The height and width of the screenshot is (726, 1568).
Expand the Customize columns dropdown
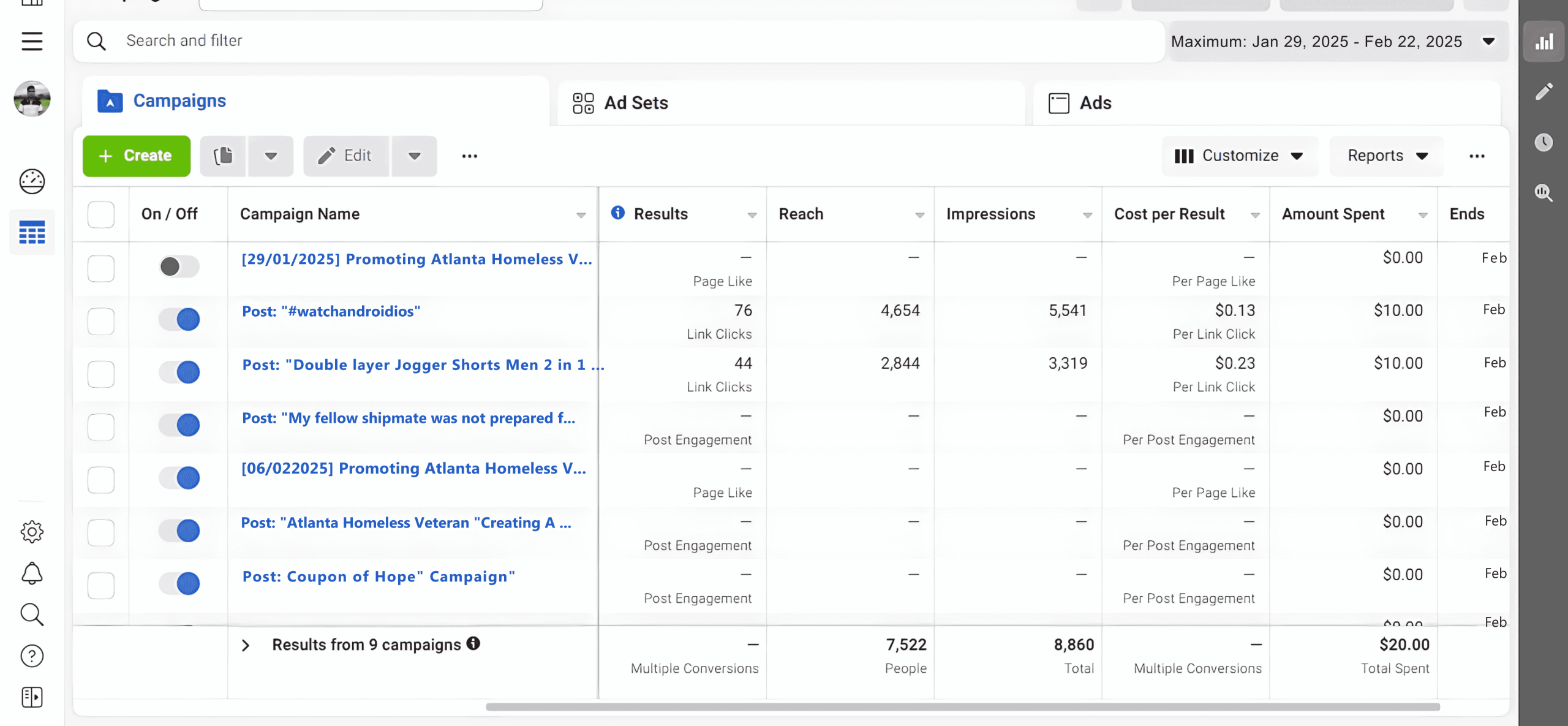1239,156
